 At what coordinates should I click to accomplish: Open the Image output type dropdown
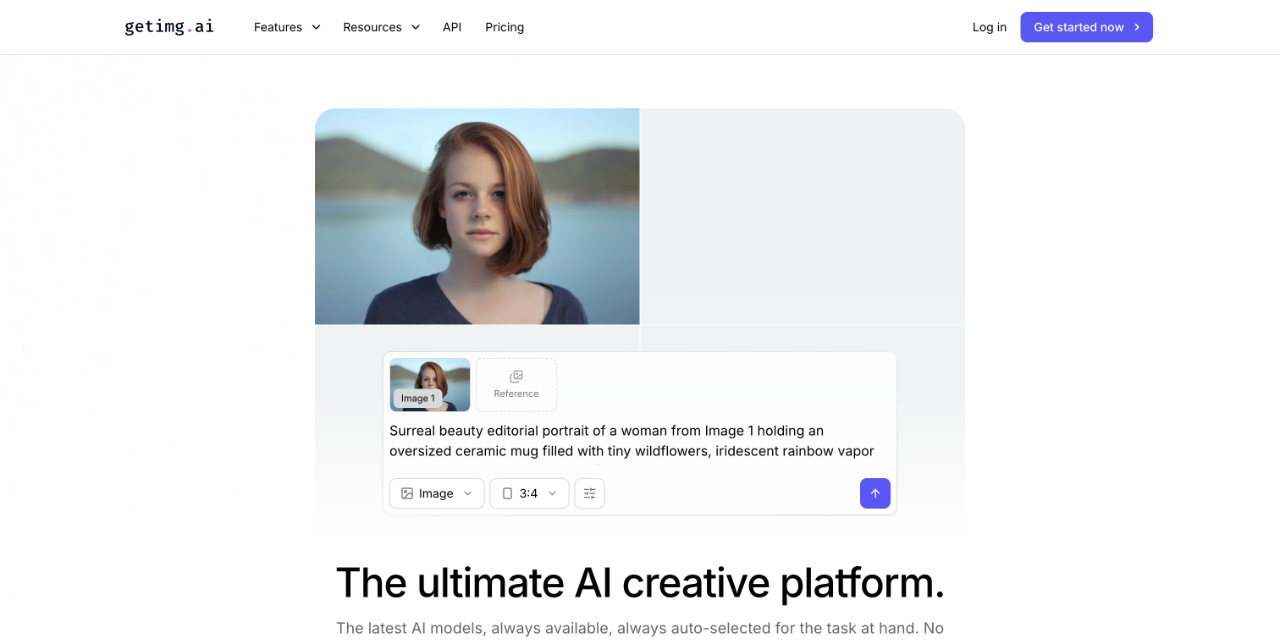436,493
